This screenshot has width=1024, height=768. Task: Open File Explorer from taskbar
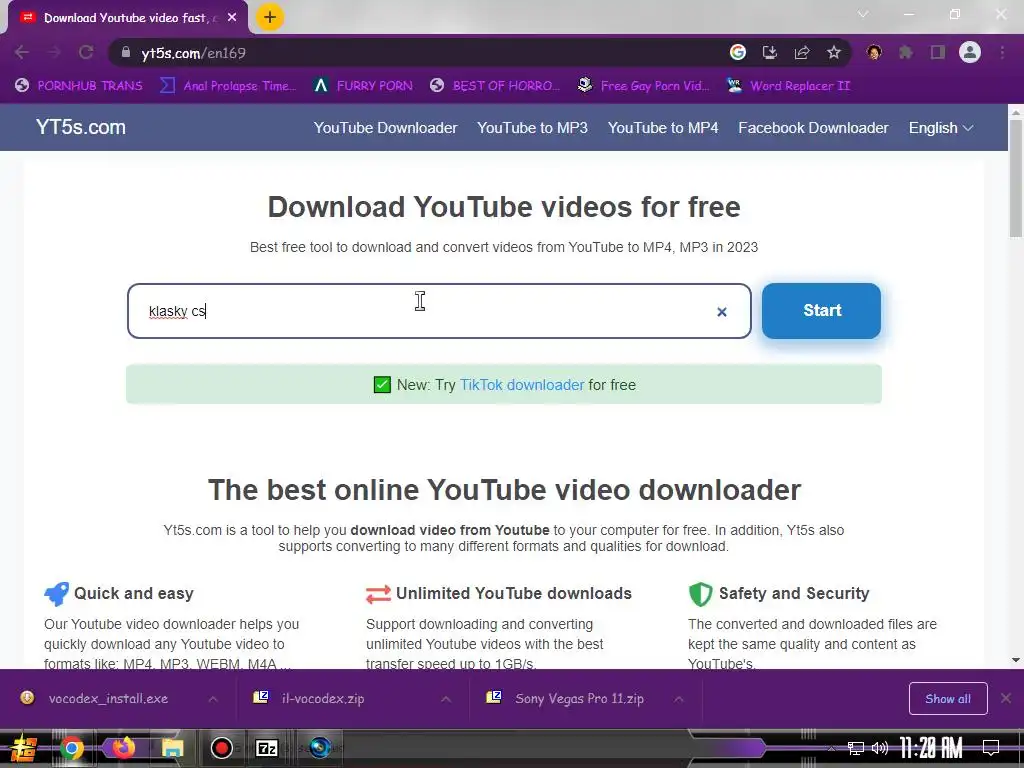pos(172,748)
